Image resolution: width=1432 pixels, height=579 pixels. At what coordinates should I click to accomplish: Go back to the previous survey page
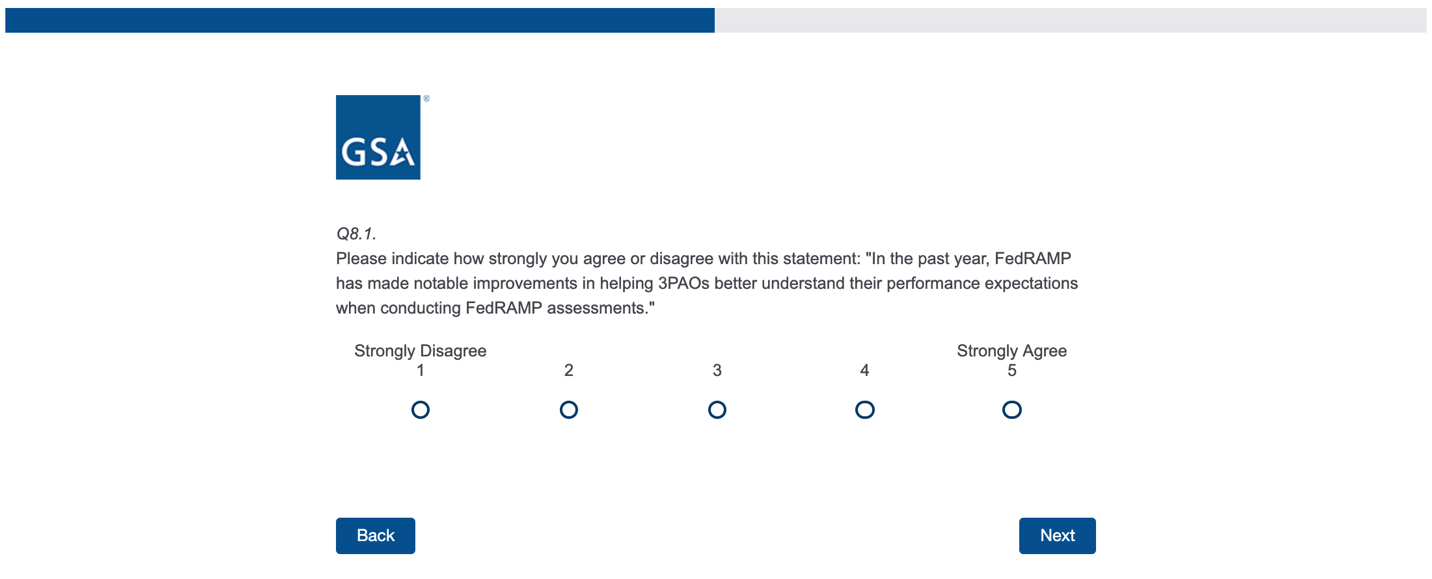tap(375, 536)
